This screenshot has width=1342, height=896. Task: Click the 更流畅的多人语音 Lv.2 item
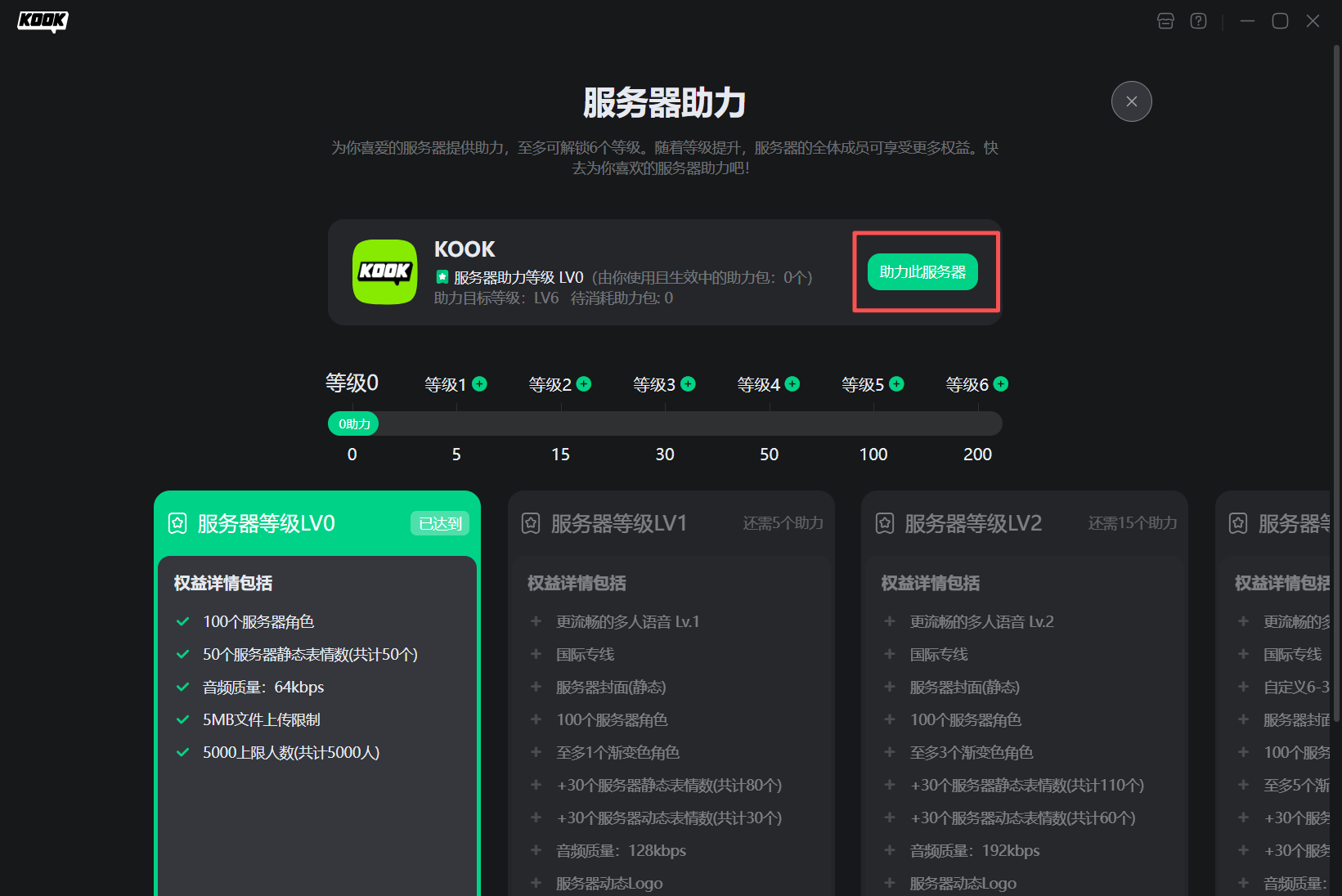(982, 621)
